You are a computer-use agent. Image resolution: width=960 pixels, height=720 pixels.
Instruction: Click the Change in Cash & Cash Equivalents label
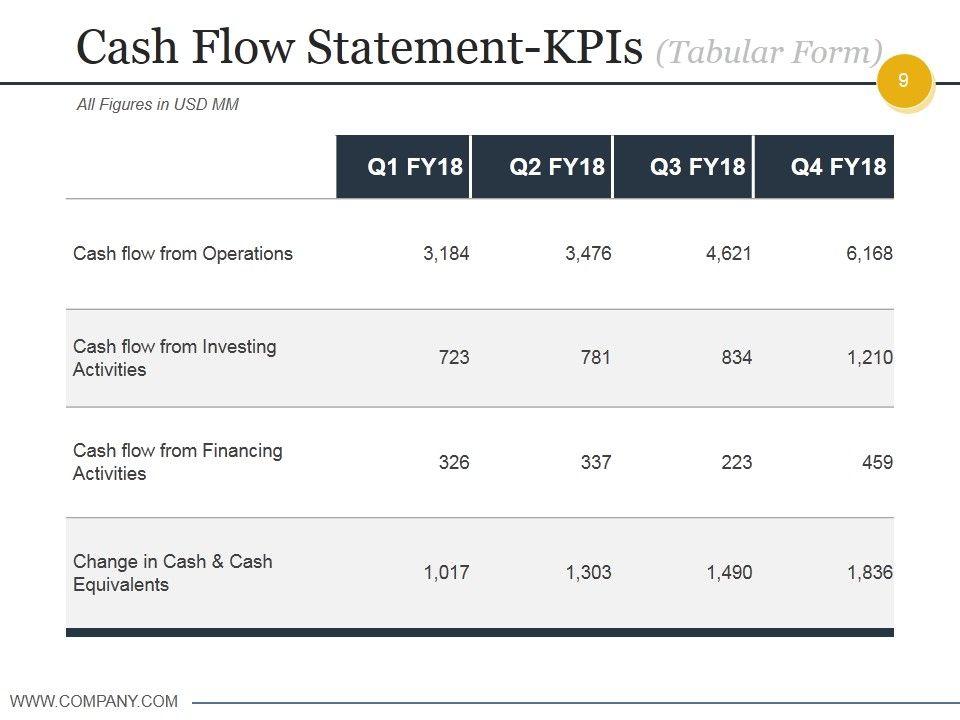(x=172, y=573)
